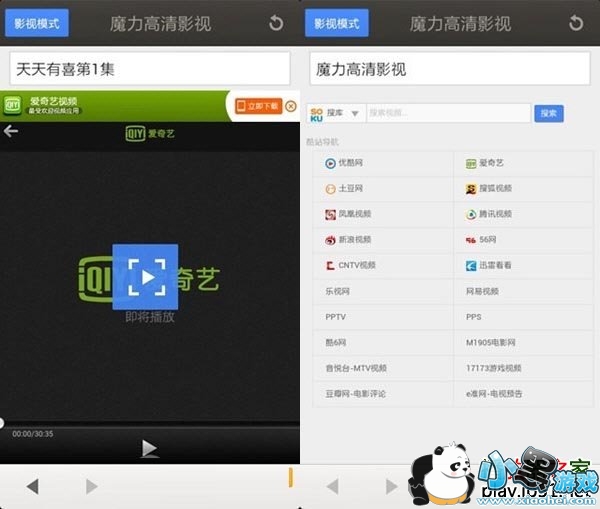The height and width of the screenshot is (509, 600).
Task: Tap 影视模式 button on the video player screen
Action: point(37,23)
